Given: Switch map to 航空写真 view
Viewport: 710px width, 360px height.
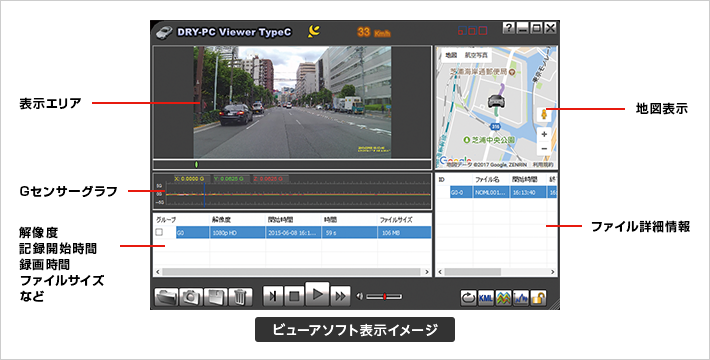Looking at the screenshot, I should click(476, 55).
